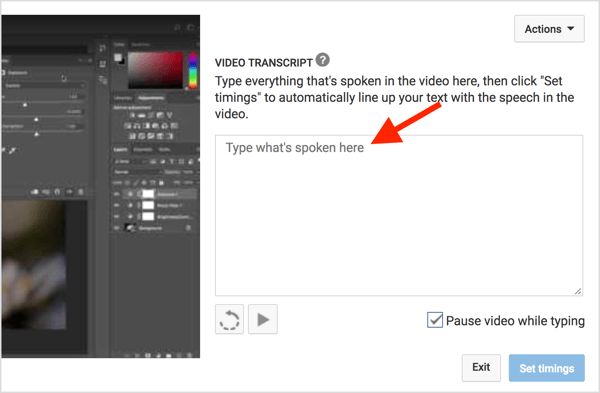Click the rainbow hue slider in video
600x393 pixels.
coord(193,70)
